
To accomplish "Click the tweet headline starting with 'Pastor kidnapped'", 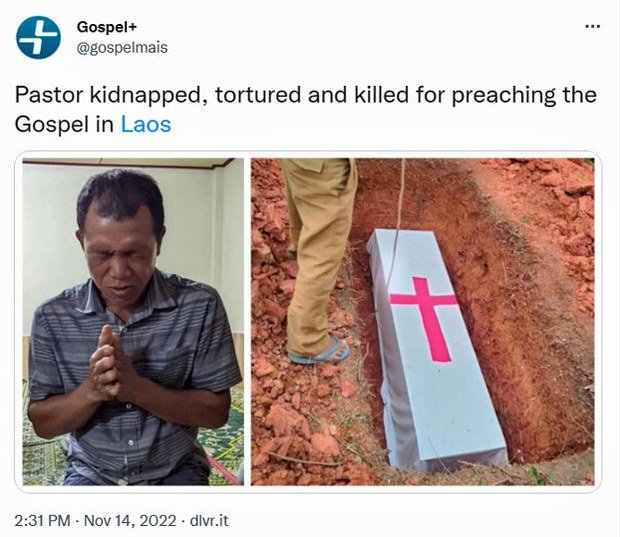I will (x=304, y=96).
